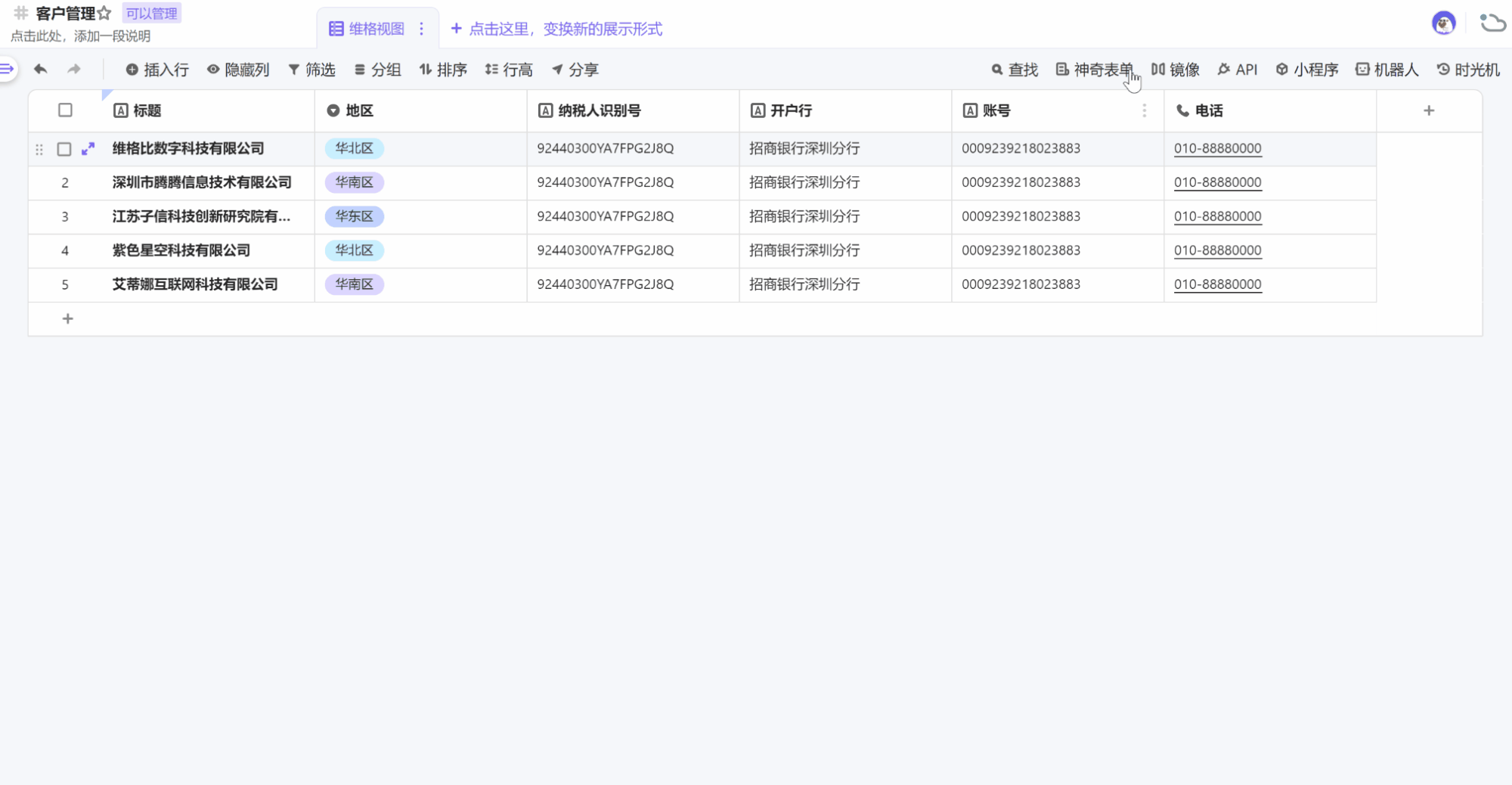Open the API panel
The width and height of the screenshot is (1512, 785).
[1237, 70]
